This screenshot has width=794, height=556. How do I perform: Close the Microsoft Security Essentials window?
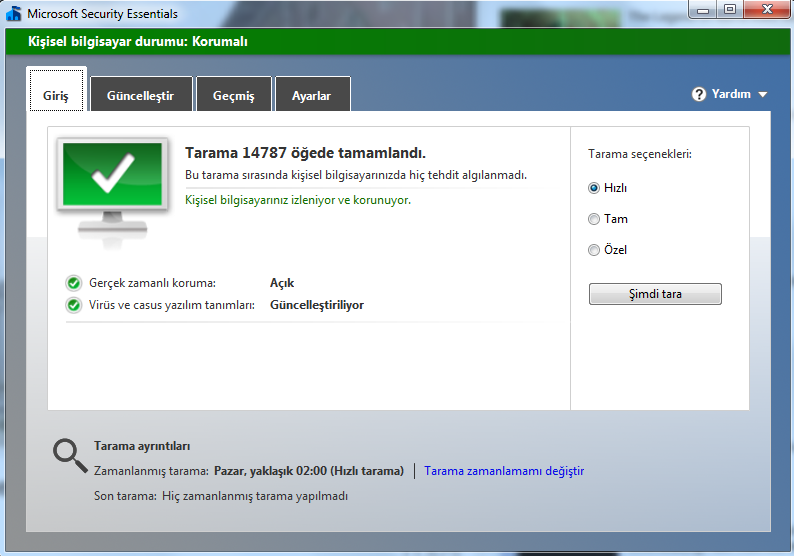click(x=767, y=10)
